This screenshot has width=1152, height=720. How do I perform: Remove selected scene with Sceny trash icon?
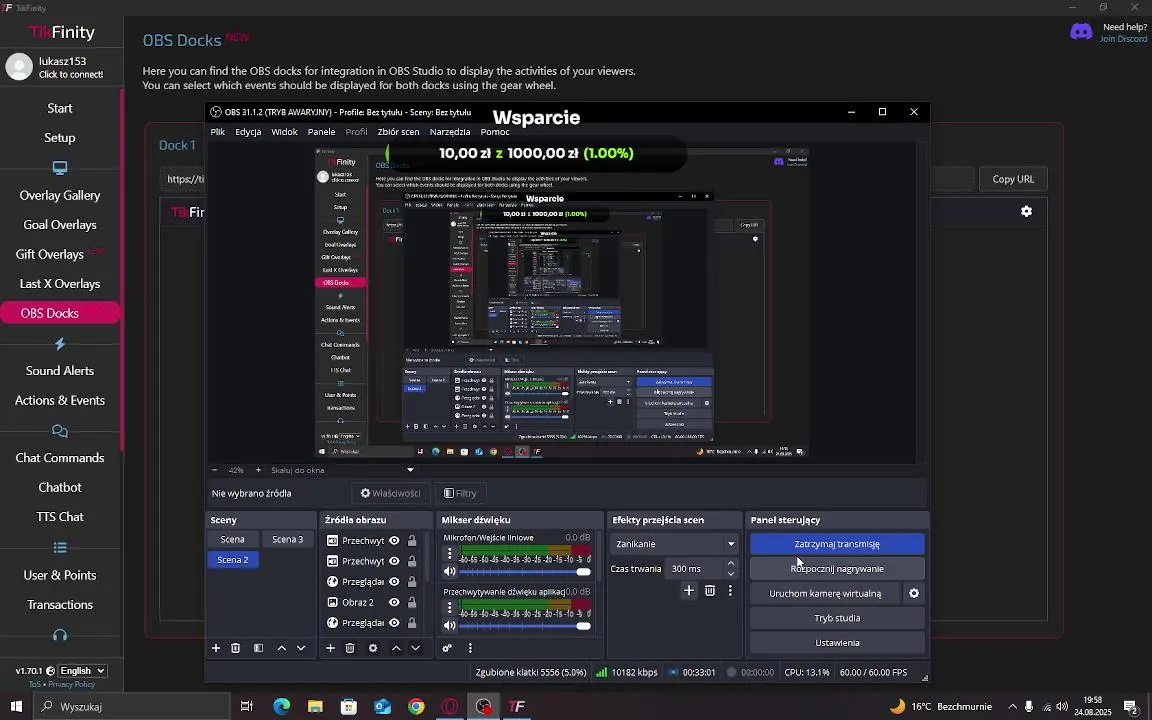[236, 648]
